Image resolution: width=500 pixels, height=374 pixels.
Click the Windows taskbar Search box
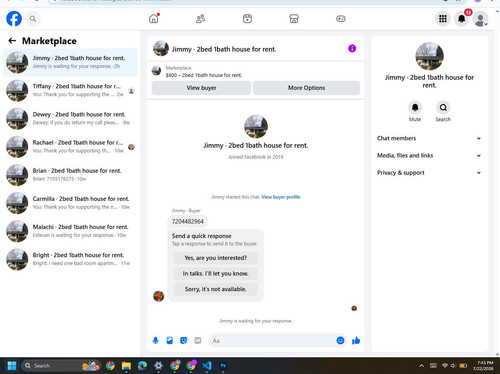(x=61, y=366)
